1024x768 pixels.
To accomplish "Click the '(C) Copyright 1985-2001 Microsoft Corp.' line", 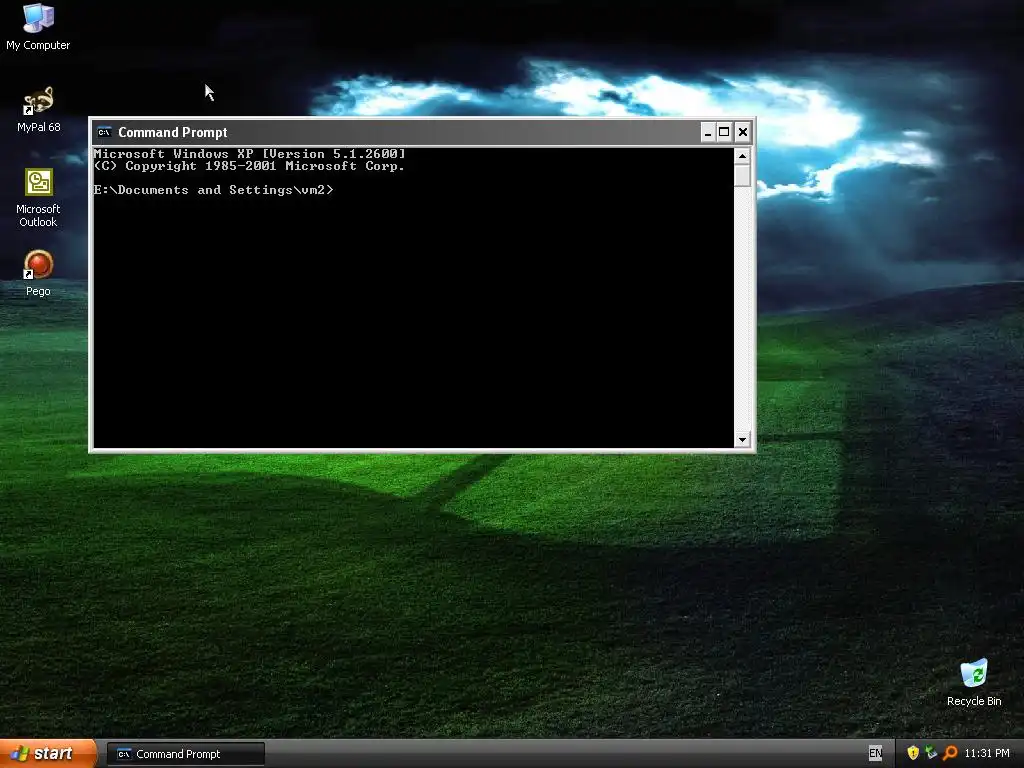I will pos(249,166).
